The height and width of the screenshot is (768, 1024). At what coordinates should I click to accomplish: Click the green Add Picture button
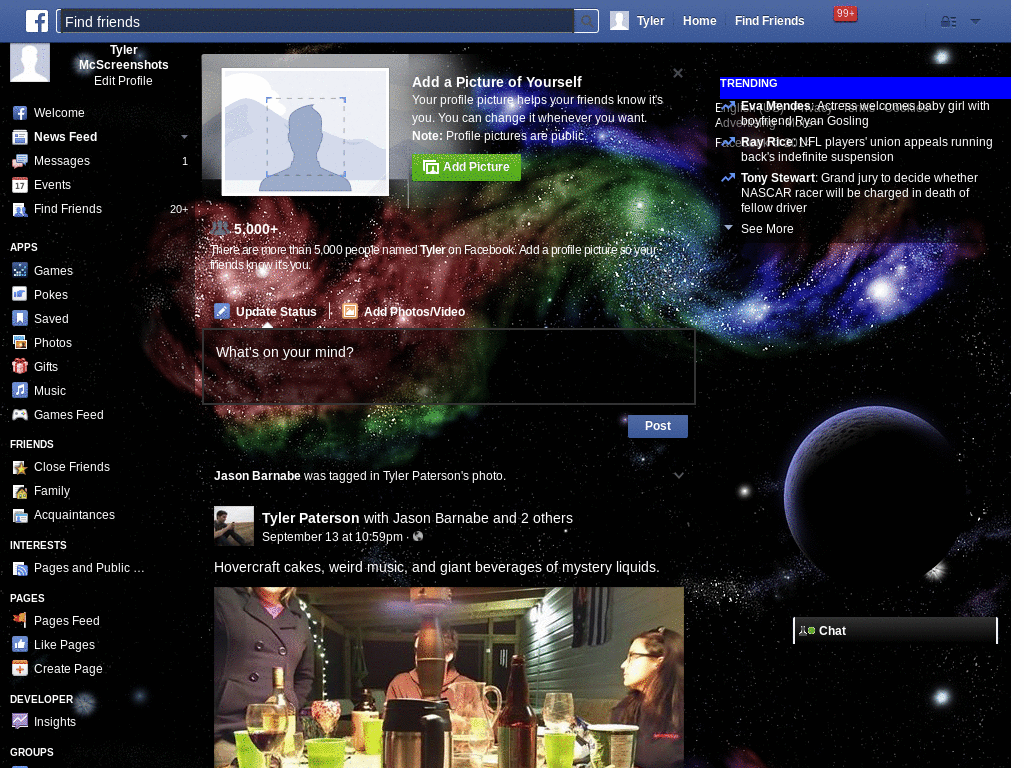[x=466, y=167]
